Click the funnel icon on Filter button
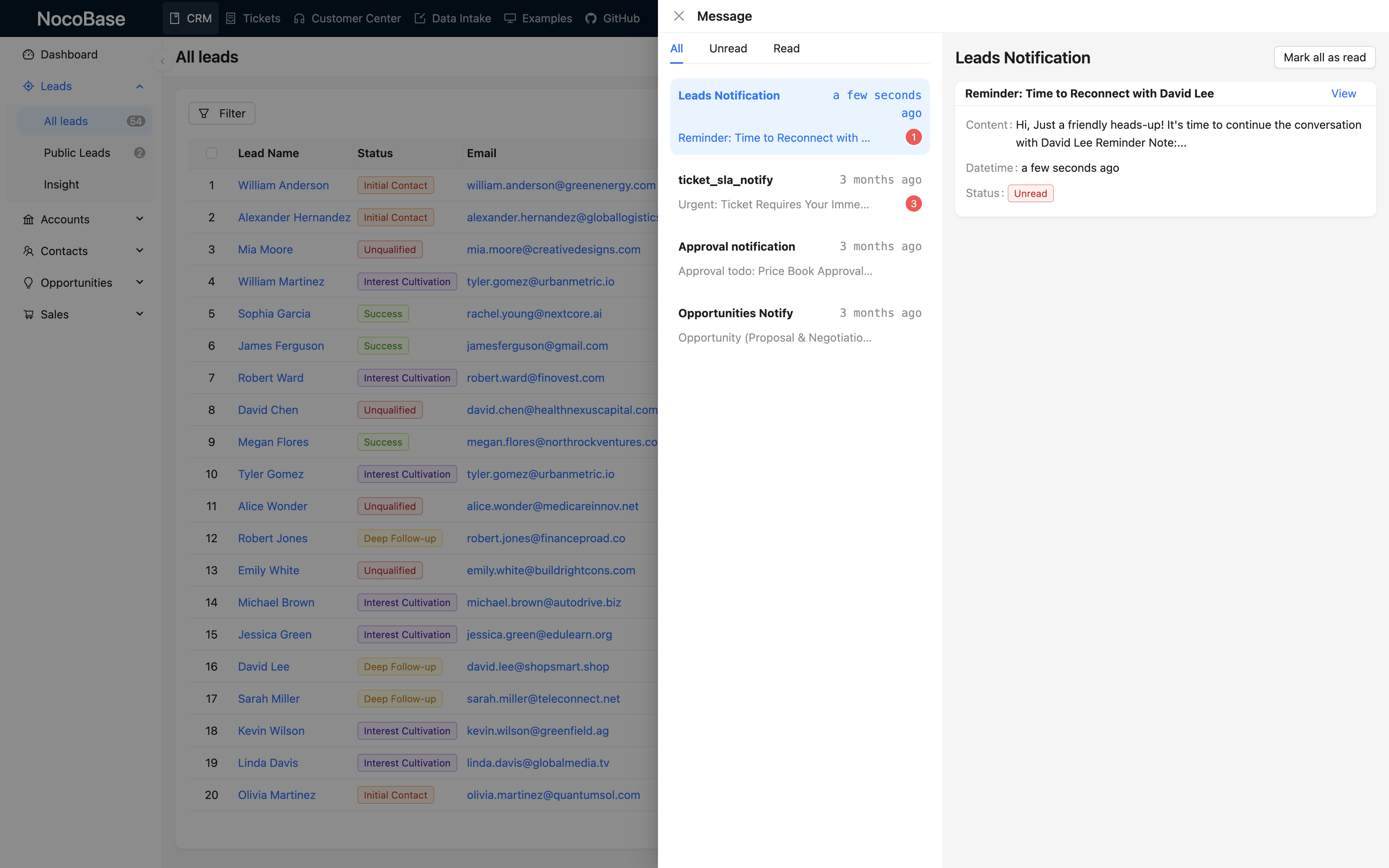This screenshot has height=868, width=1389. (x=204, y=114)
